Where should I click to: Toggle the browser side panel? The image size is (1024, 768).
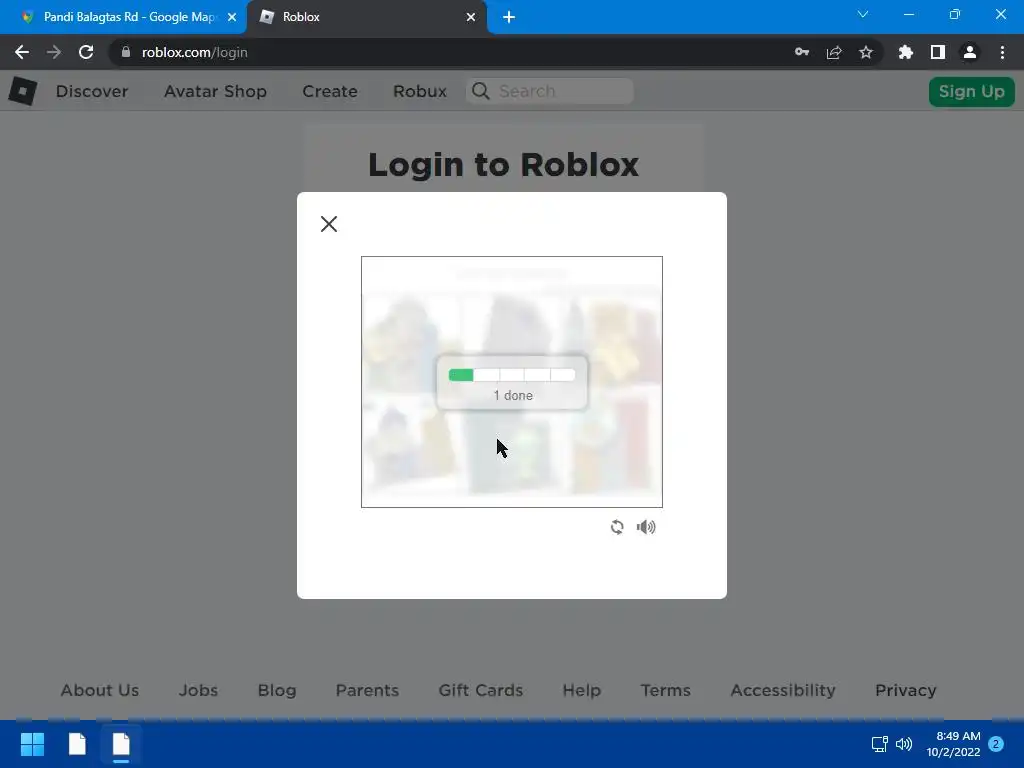pos(938,52)
